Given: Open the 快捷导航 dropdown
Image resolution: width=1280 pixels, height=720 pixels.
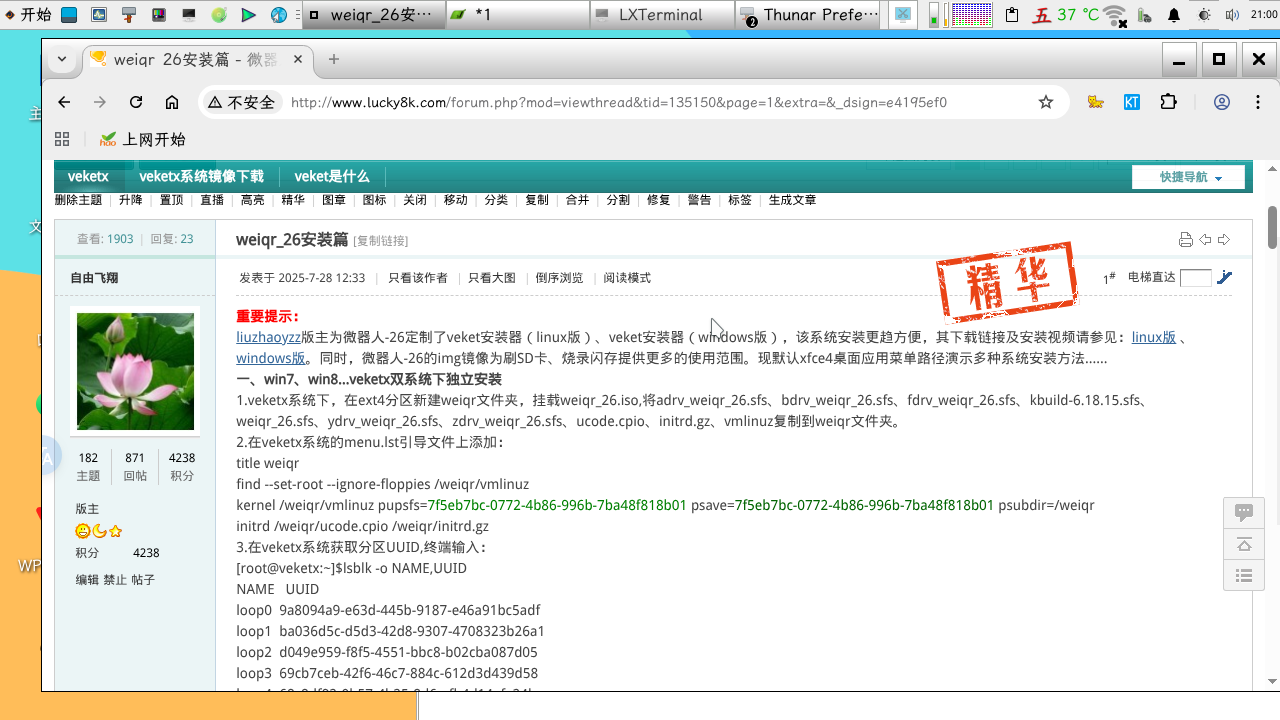Looking at the screenshot, I should [x=1187, y=176].
